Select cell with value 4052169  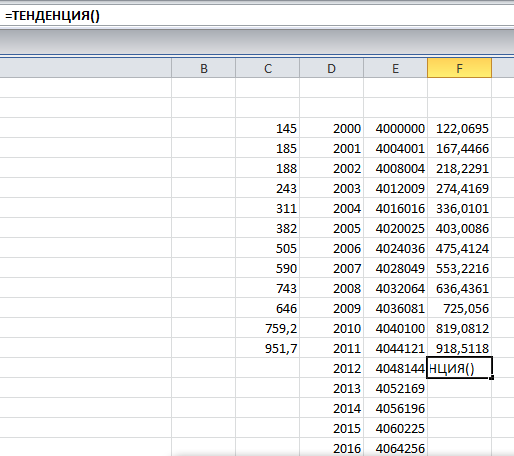(396, 388)
